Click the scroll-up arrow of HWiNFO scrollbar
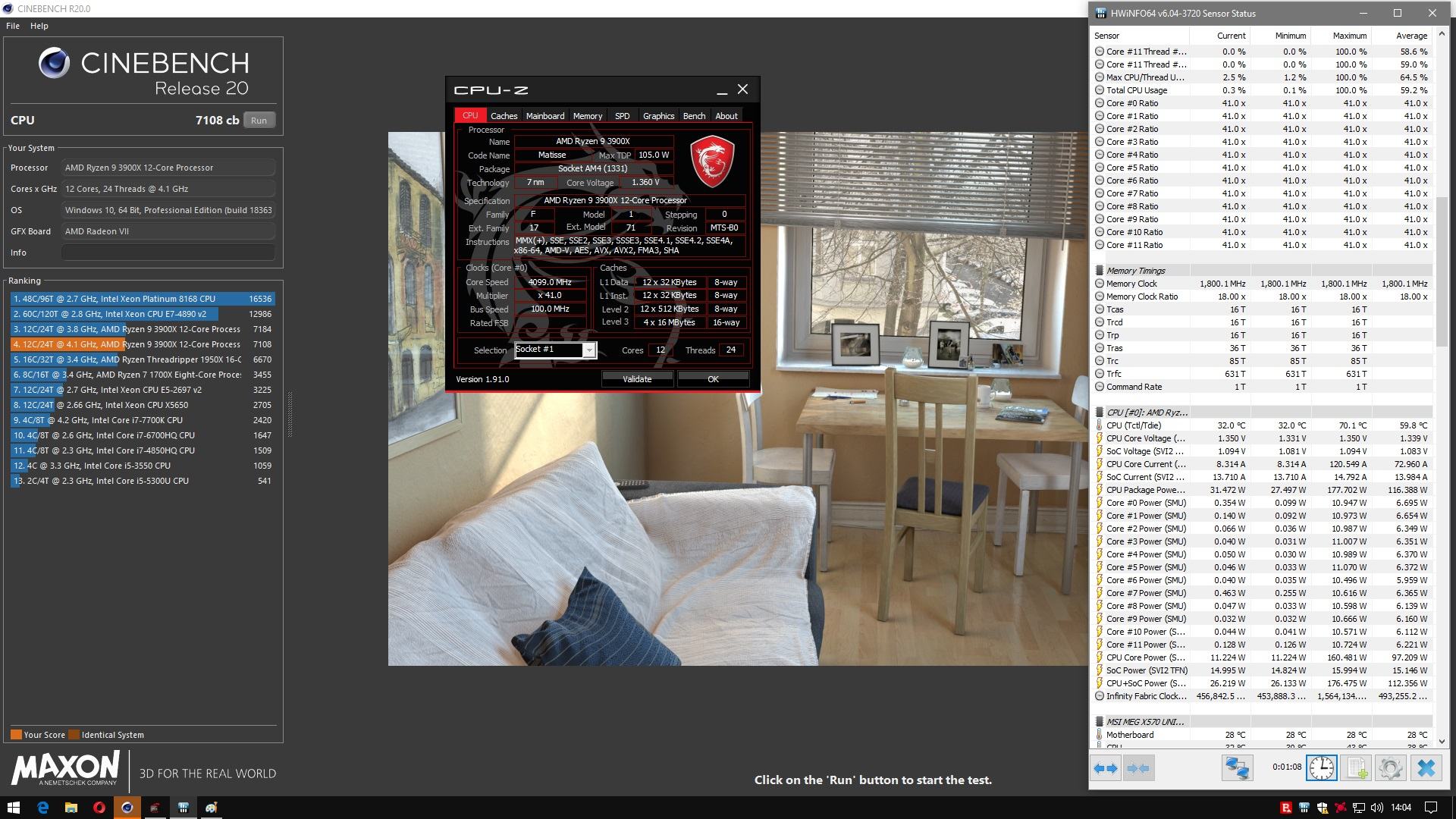The width and height of the screenshot is (1456, 819). [1442, 34]
